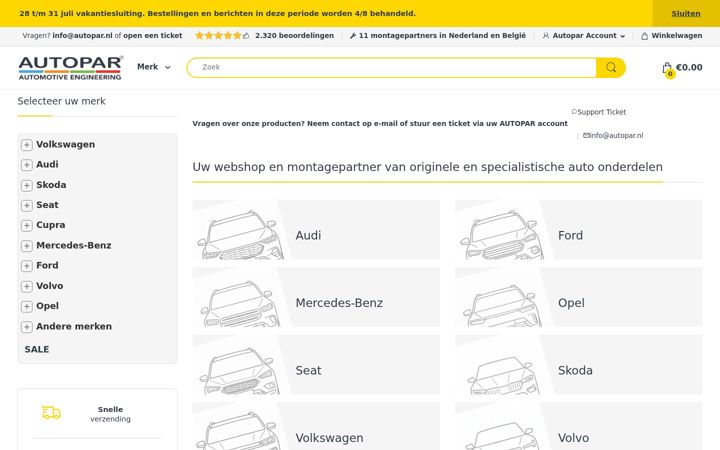Image resolution: width=720 pixels, height=450 pixels.
Task: Click the Winkelwagen bag icon in top bar
Action: pyautogui.click(x=645, y=36)
